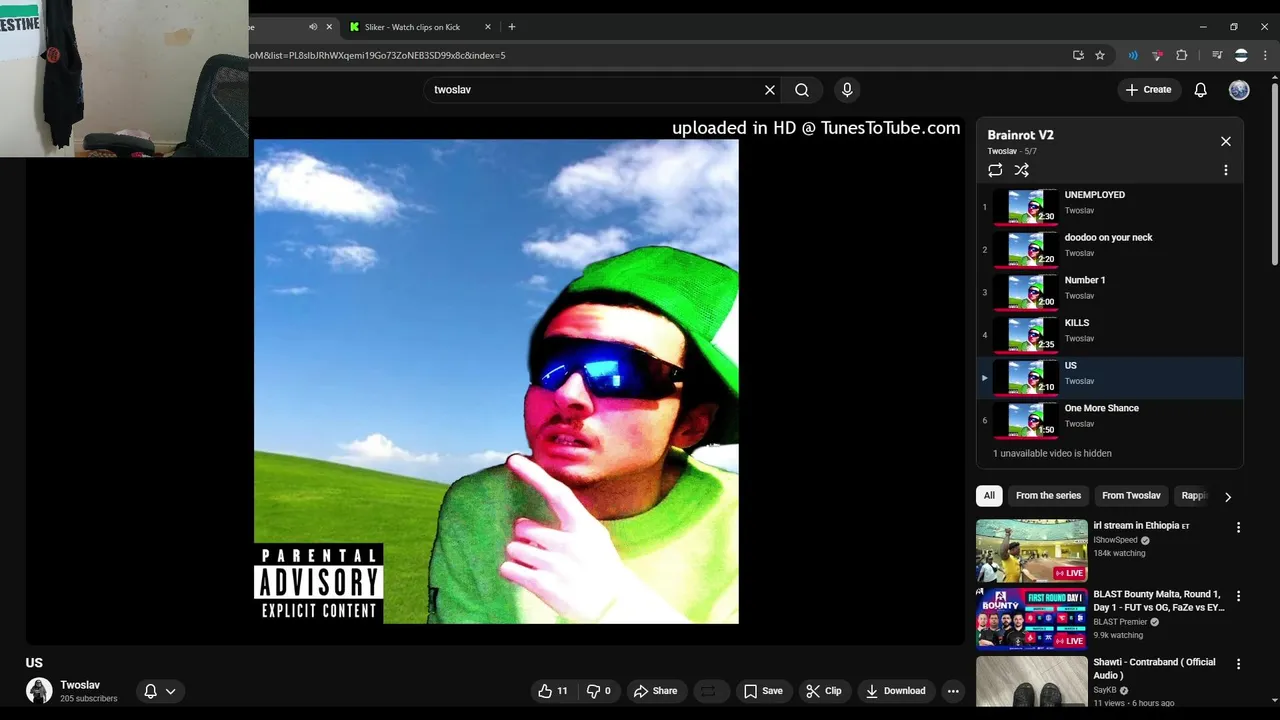Open YouTube notifications bell
Viewport: 1280px width, 720px height.
coord(1200,90)
